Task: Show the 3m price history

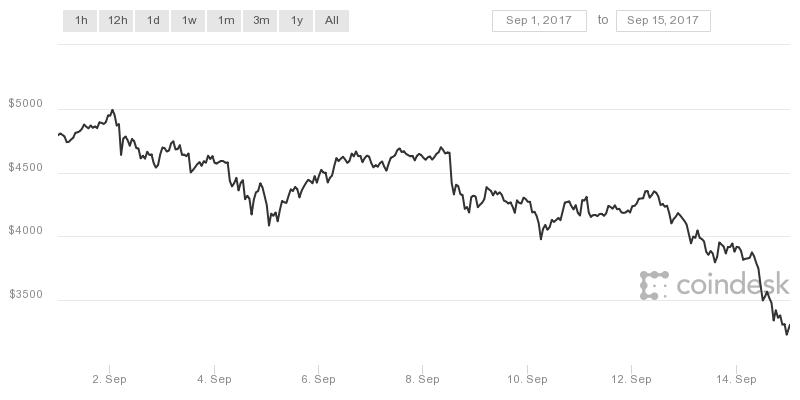Action: coord(261,21)
